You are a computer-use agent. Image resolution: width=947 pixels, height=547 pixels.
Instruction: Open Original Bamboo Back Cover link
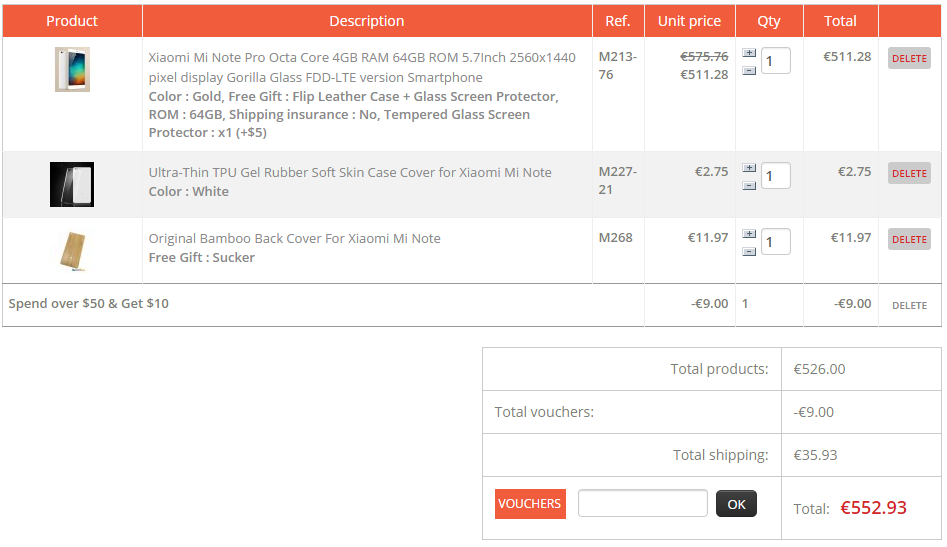294,238
